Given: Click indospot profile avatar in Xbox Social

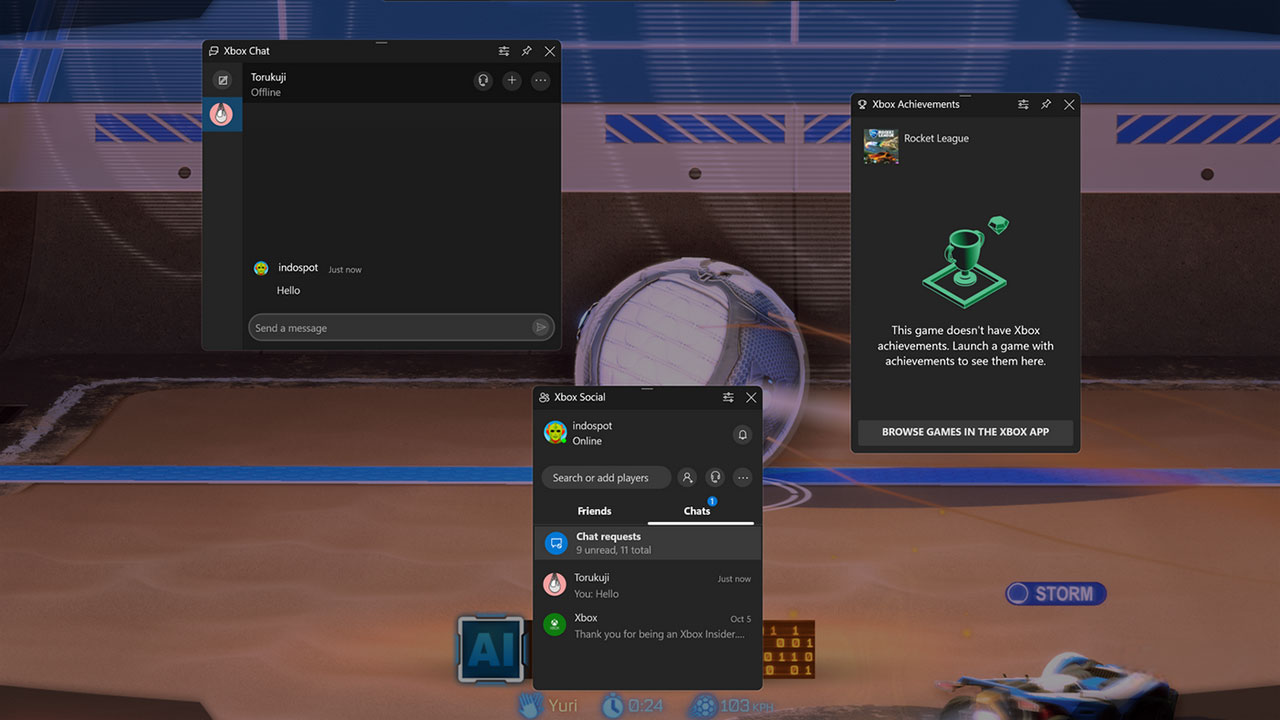Looking at the screenshot, I should [555, 432].
